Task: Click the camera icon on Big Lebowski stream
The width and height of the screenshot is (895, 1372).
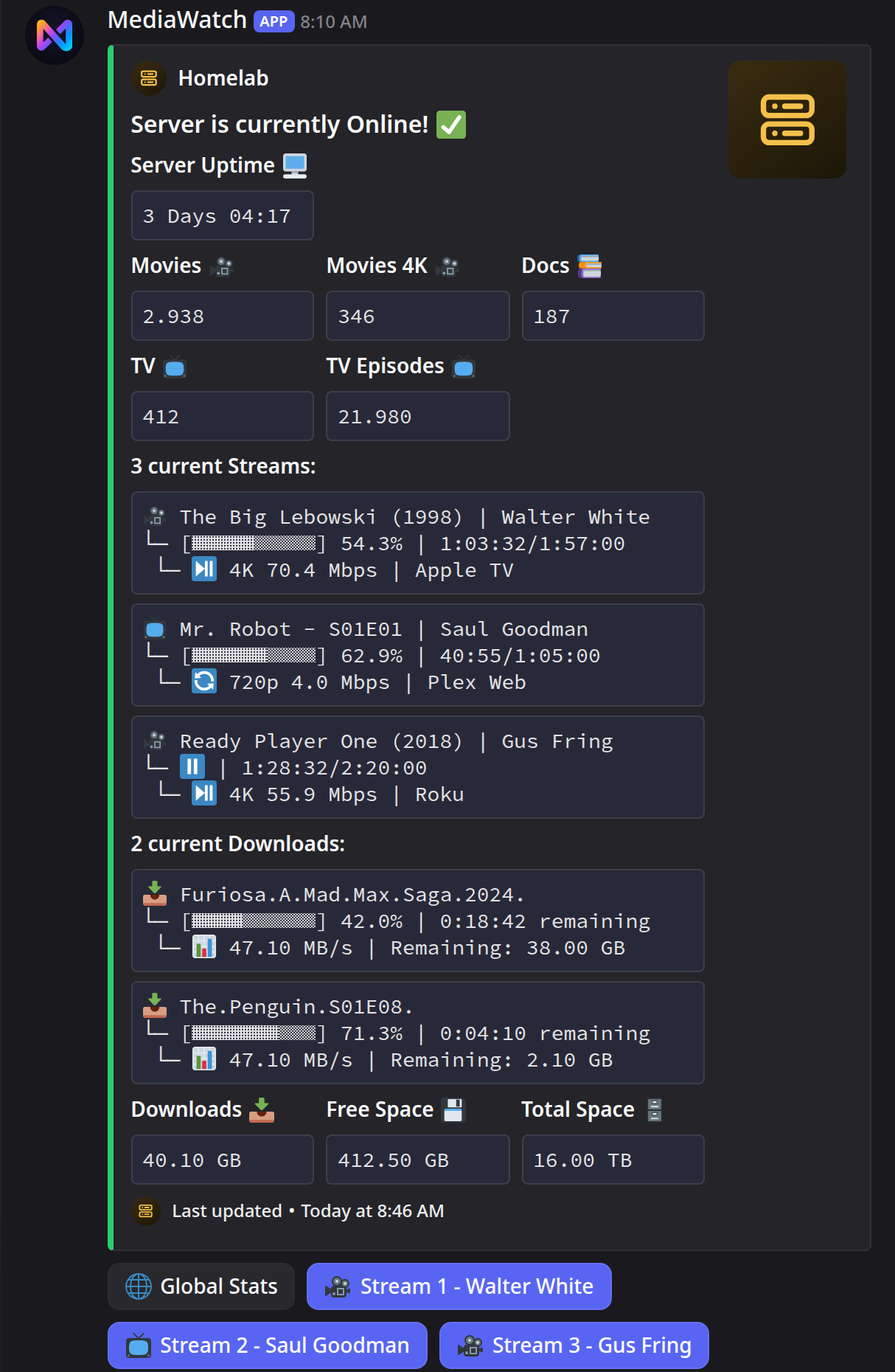Action: tap(156, 516)
